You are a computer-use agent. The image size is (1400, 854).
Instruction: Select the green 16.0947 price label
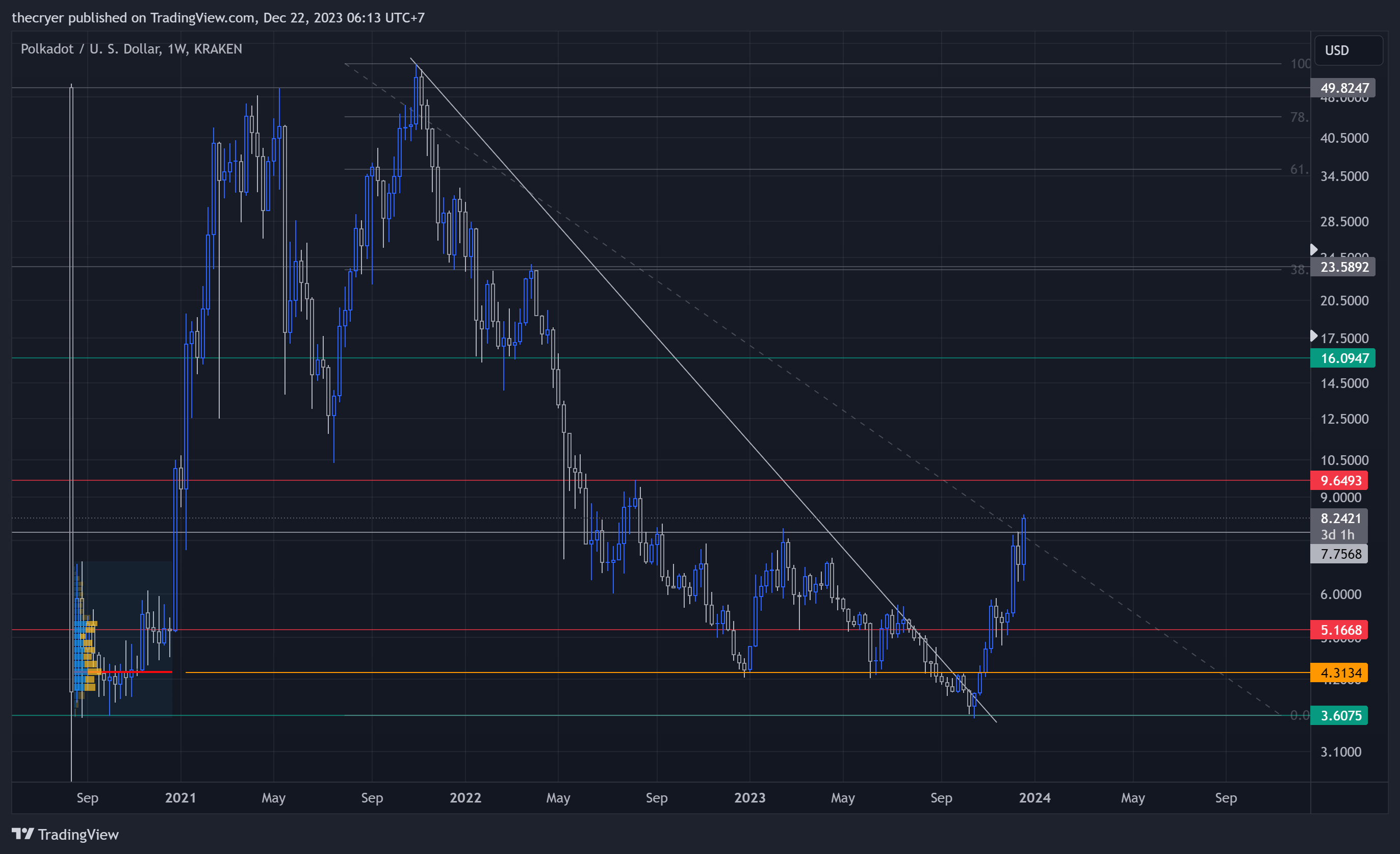pos(1342,358)
